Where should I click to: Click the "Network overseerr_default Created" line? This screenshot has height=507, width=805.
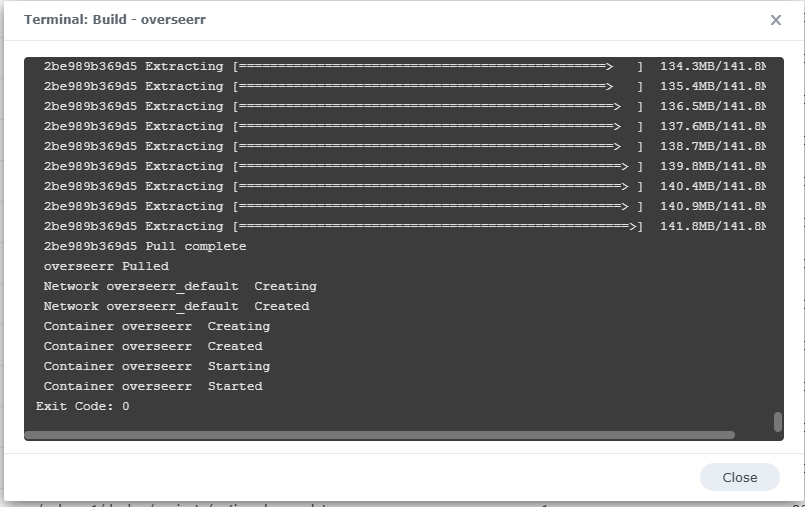pyautogui.click(x=176, y=306)
